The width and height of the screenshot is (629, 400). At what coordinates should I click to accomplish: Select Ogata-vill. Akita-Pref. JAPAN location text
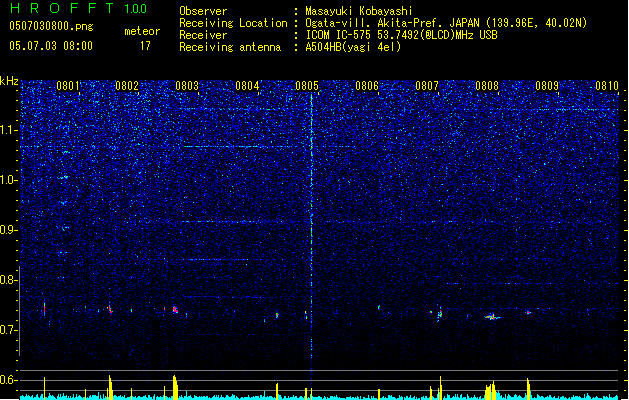pyautogui.click(x=446, y=23)
